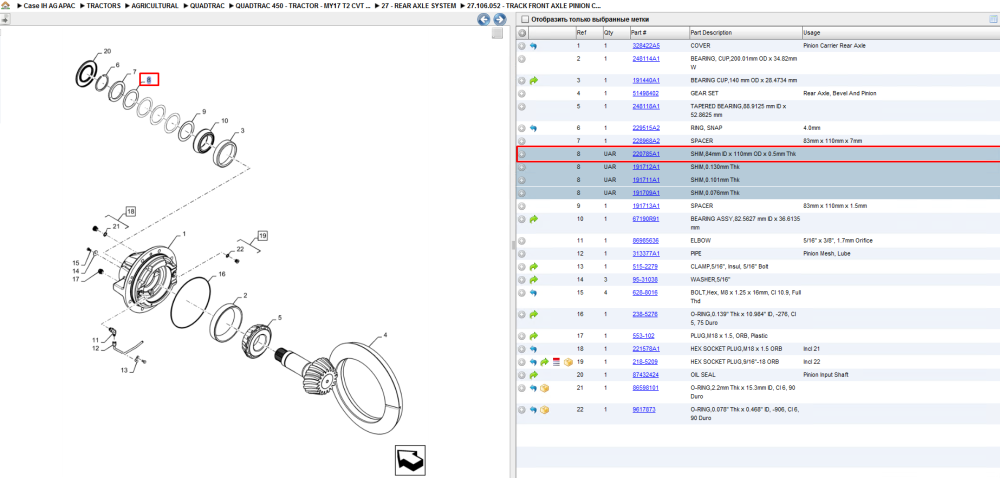Add ELBOW using its round button
Viewport: 1000px width, 478px height.
522,241
